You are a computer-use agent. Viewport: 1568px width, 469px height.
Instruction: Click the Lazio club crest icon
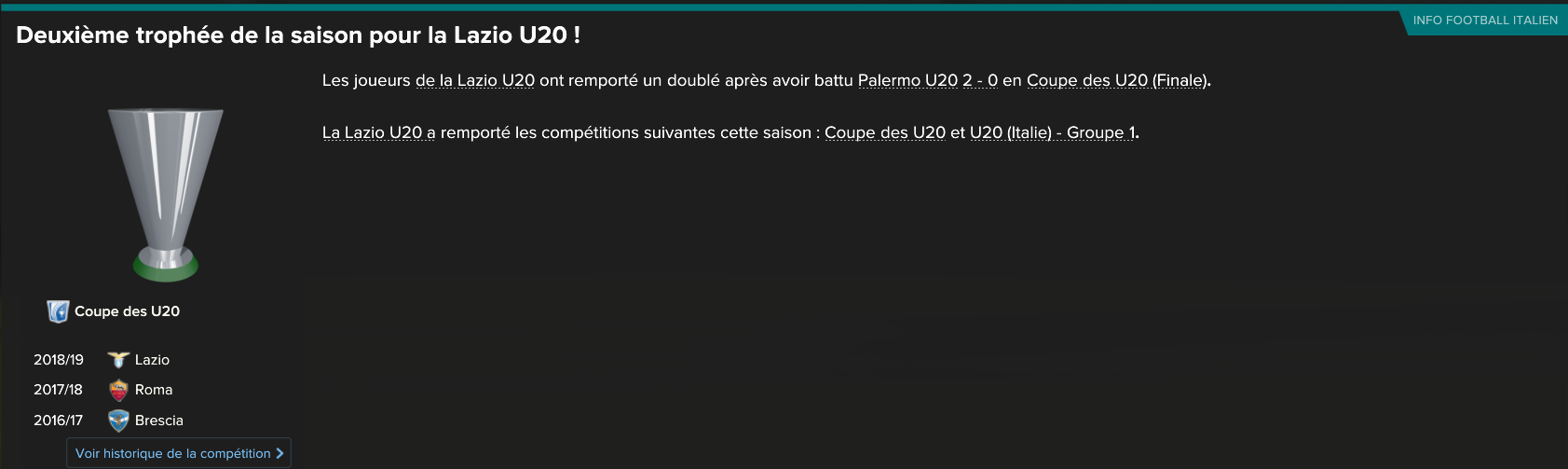[118, 360]
